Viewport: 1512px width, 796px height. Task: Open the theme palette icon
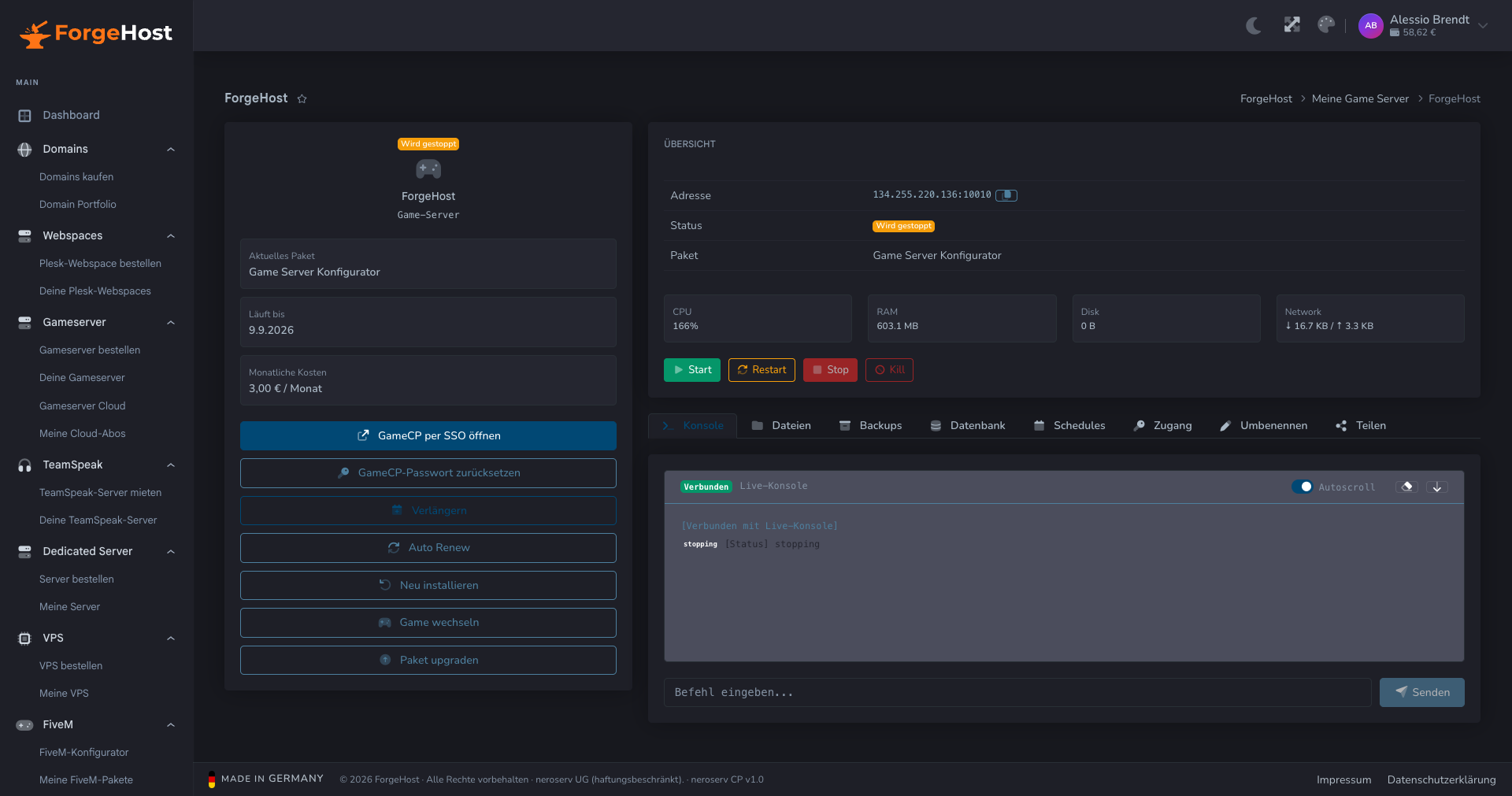tap(1326, 25)
